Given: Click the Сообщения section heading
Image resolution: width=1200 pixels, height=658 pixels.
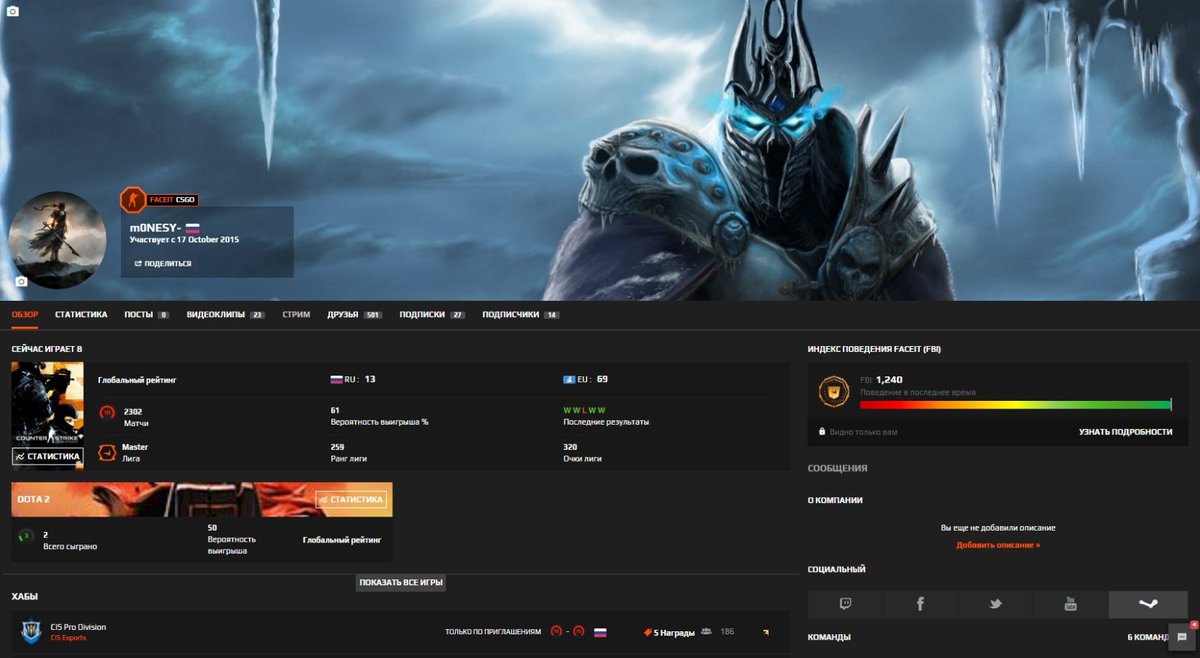Looking at the screenshot, I should 837,468.
